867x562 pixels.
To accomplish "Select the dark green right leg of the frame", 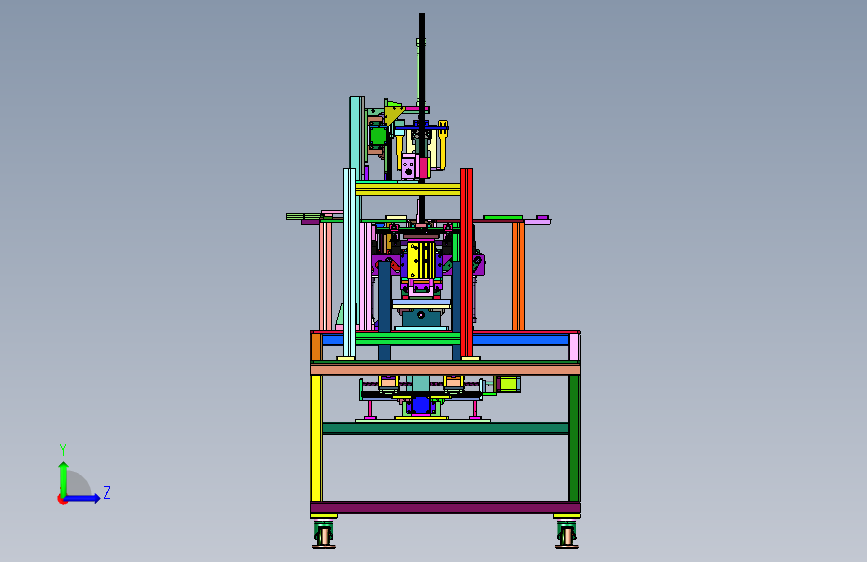I will (x=574, y=438).
